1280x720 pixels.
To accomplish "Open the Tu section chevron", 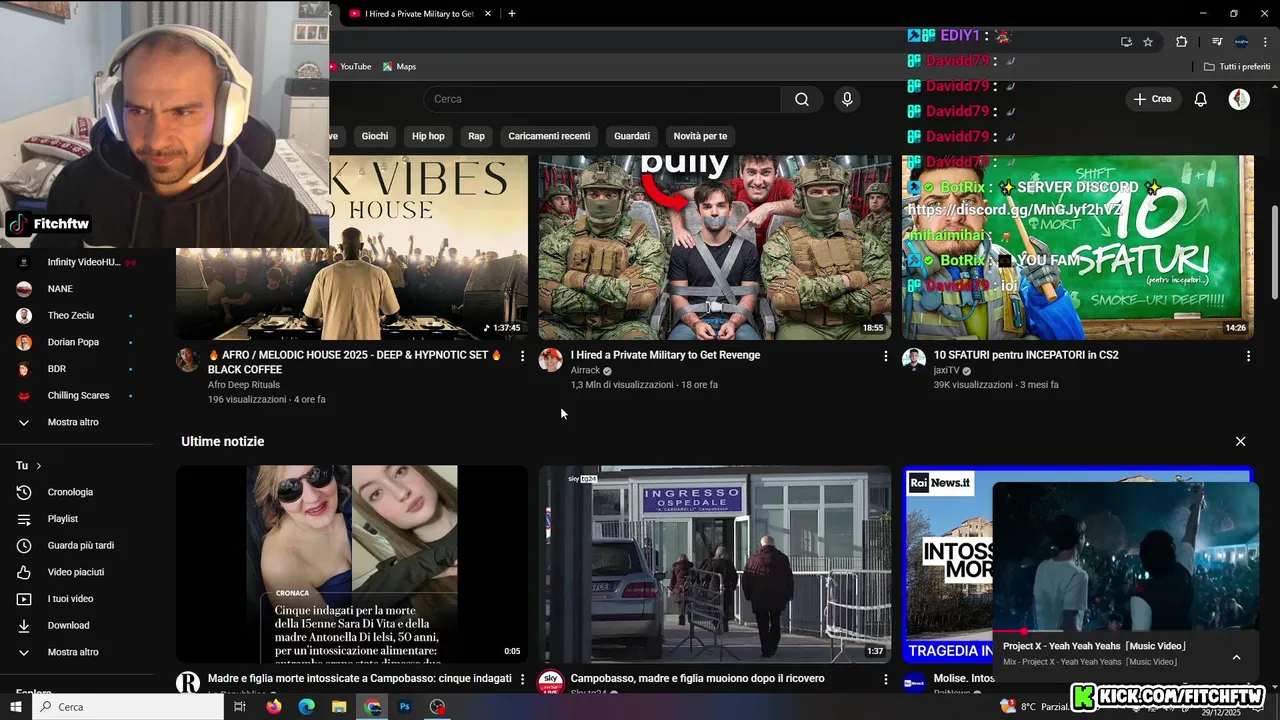I will pyautogui.click(x=39, y=466).
